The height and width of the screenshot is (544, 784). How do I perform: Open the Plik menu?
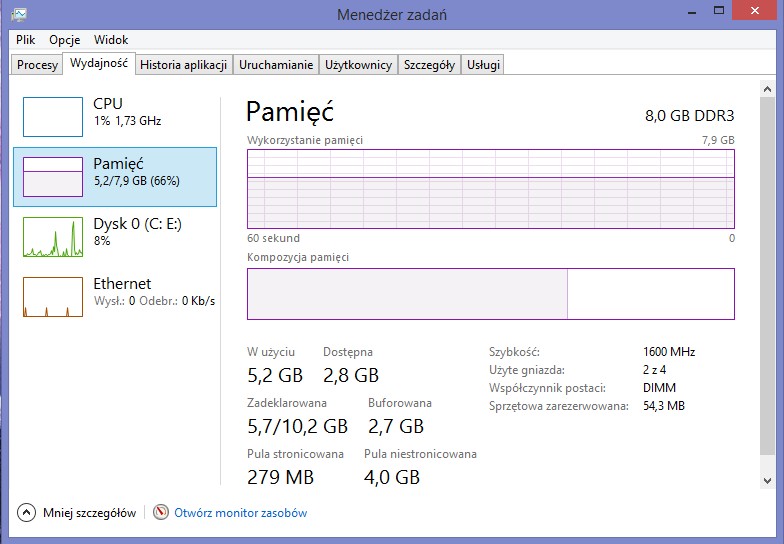tap(26, 40)
